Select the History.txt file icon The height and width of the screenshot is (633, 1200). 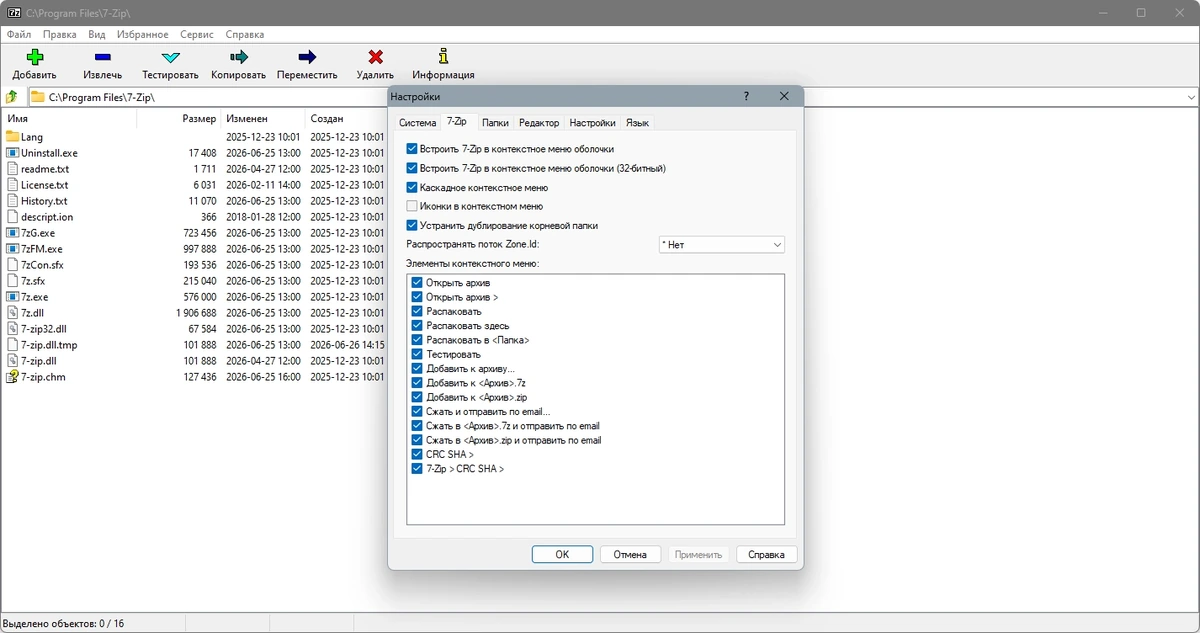(13, 201)
